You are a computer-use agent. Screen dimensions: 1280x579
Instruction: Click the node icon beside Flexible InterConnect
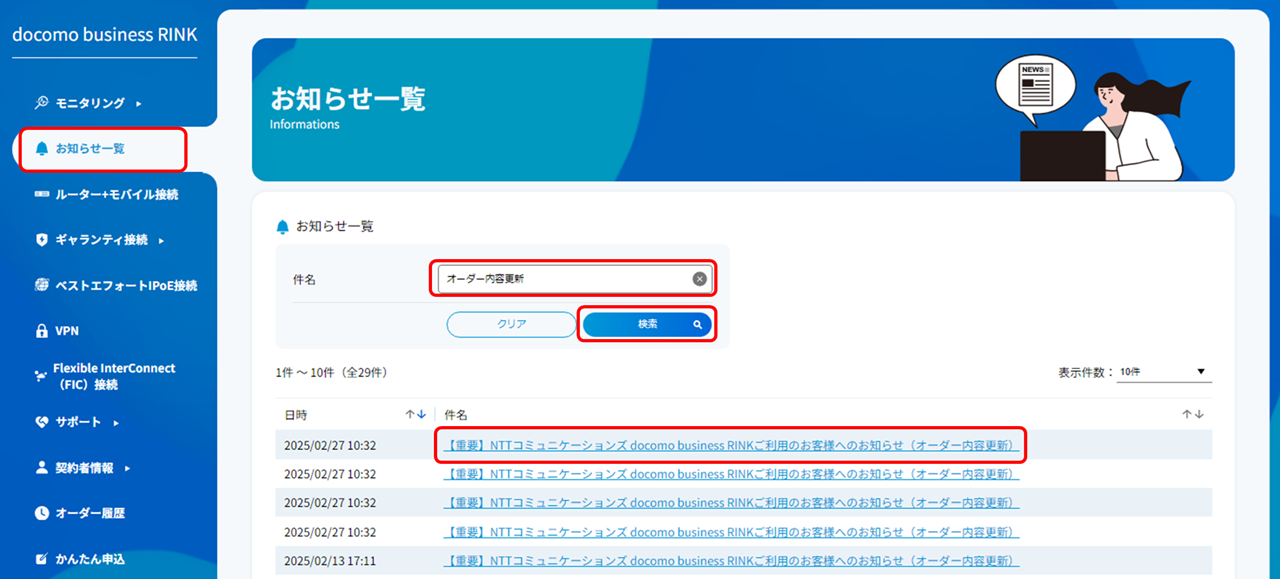(x=41, y=376)
